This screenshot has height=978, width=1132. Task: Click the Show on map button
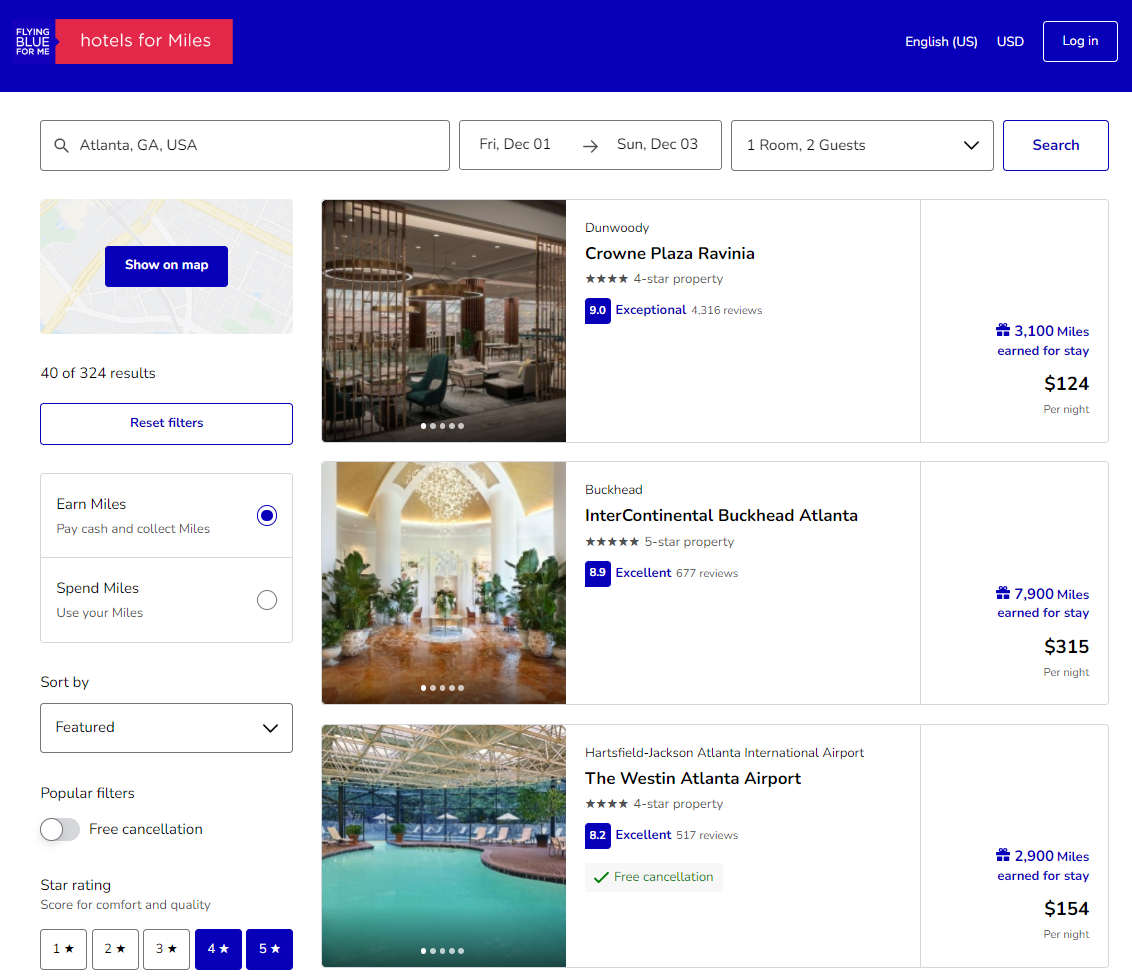(166, 266)
